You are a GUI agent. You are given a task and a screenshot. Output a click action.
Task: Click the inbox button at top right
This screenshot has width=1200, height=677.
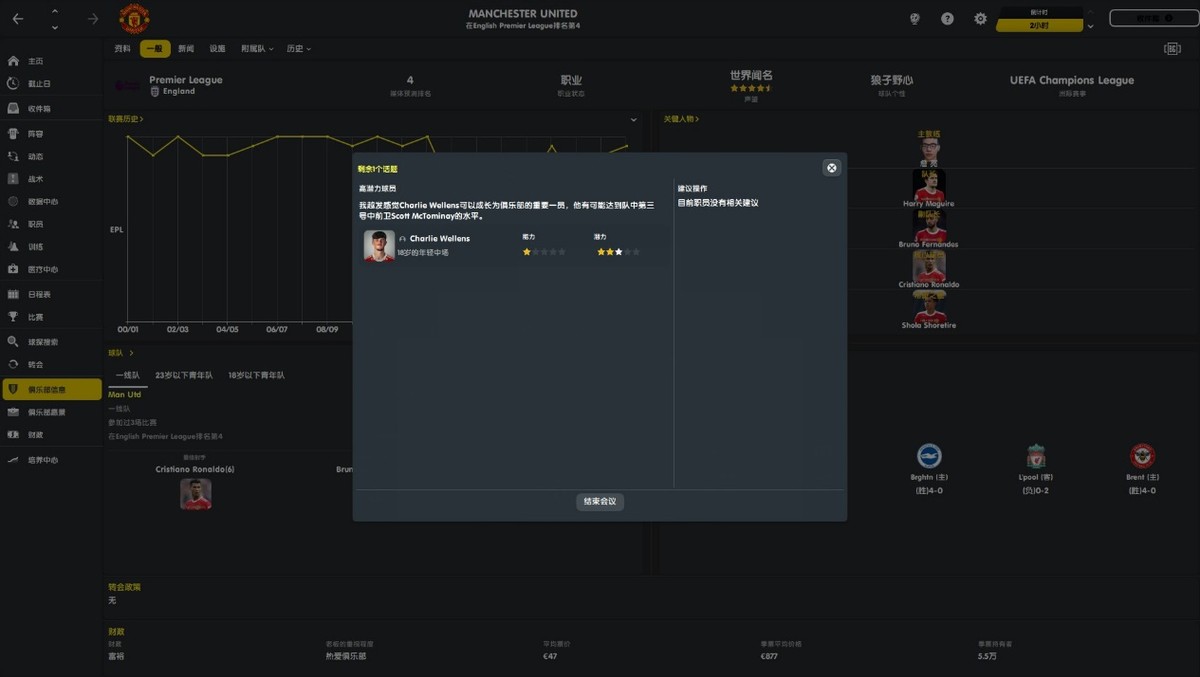[1153, 18]
